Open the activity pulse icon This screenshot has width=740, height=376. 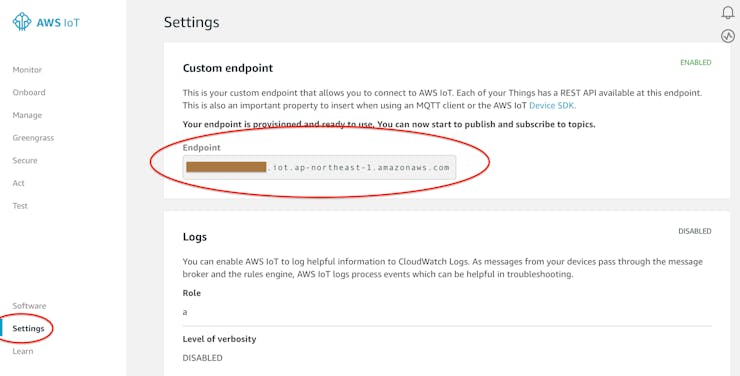728,36
